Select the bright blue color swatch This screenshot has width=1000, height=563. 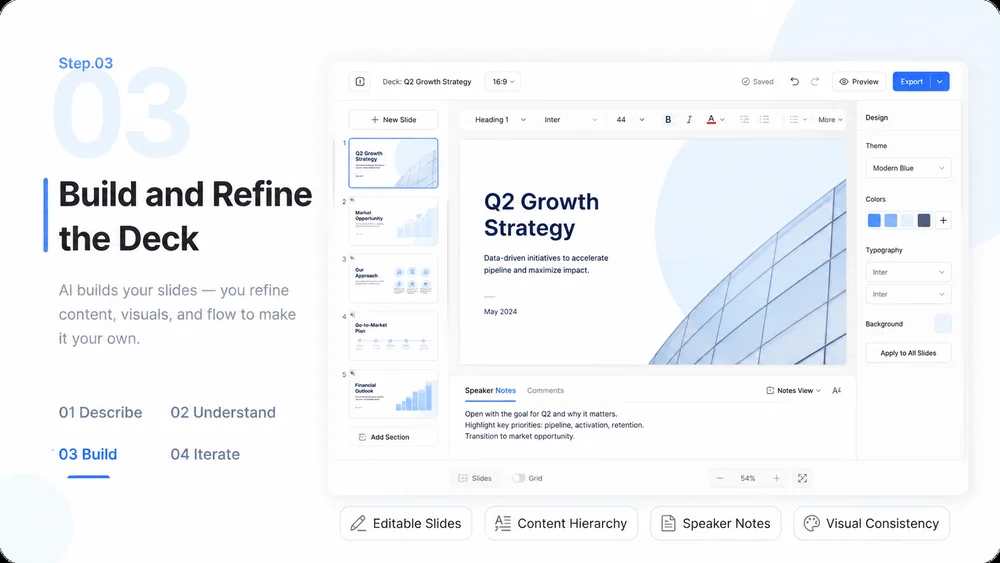(x=874, y=221)
